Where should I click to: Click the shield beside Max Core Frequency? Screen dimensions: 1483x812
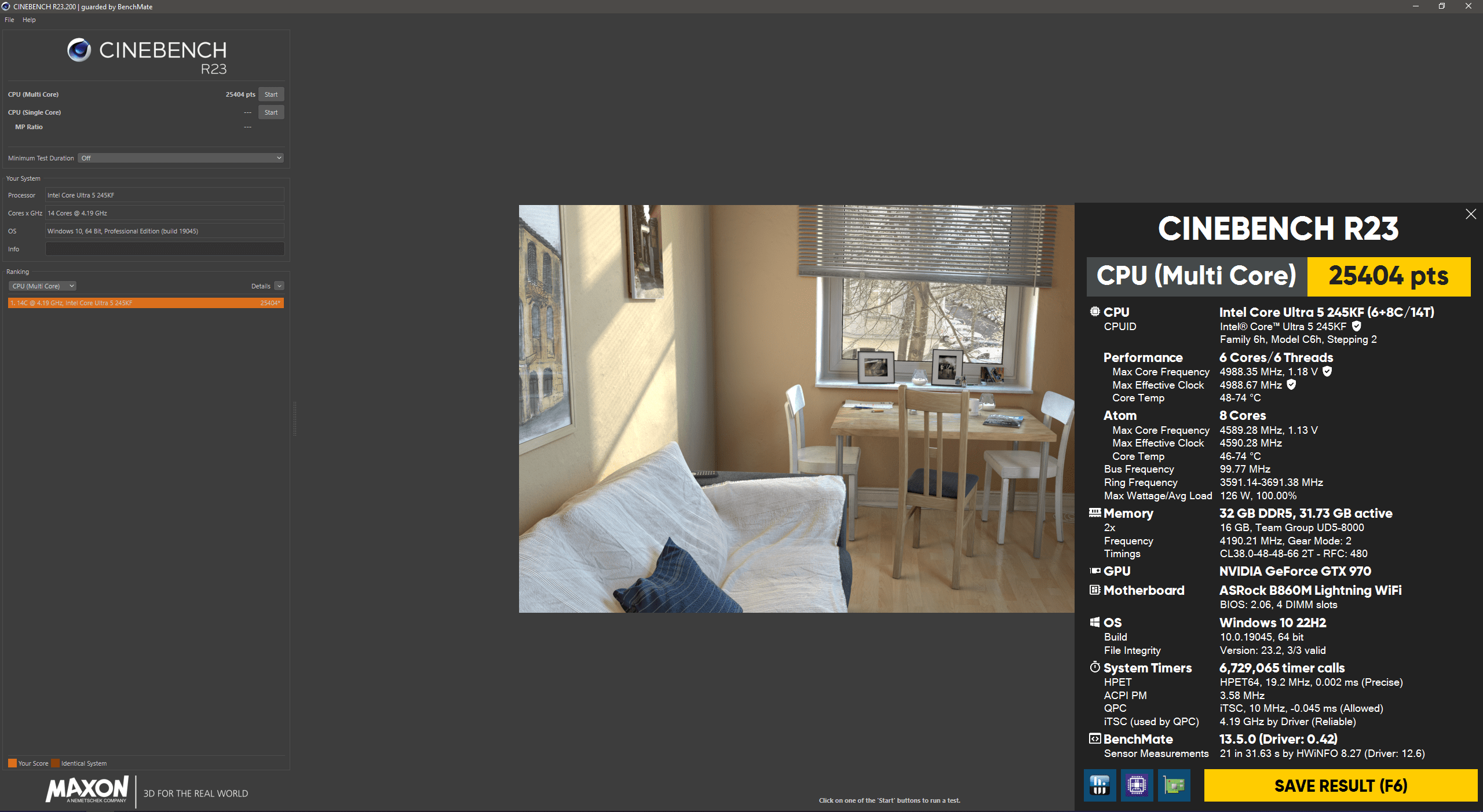pyautogui.click(x=1327, y=371)
